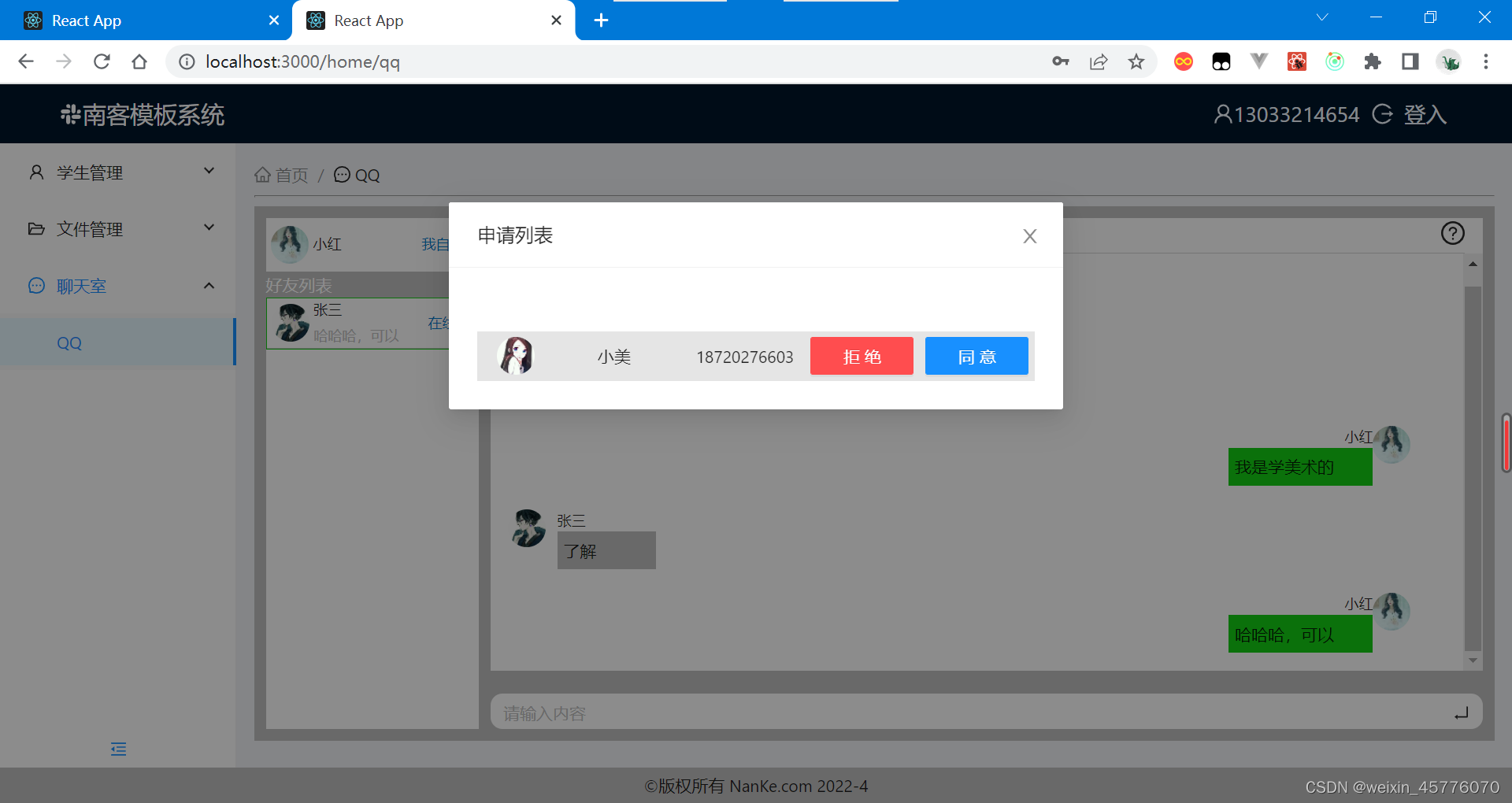Select 张三 in the friend list
This screenshot has width=1512, height=803.
tap(358, 323)
